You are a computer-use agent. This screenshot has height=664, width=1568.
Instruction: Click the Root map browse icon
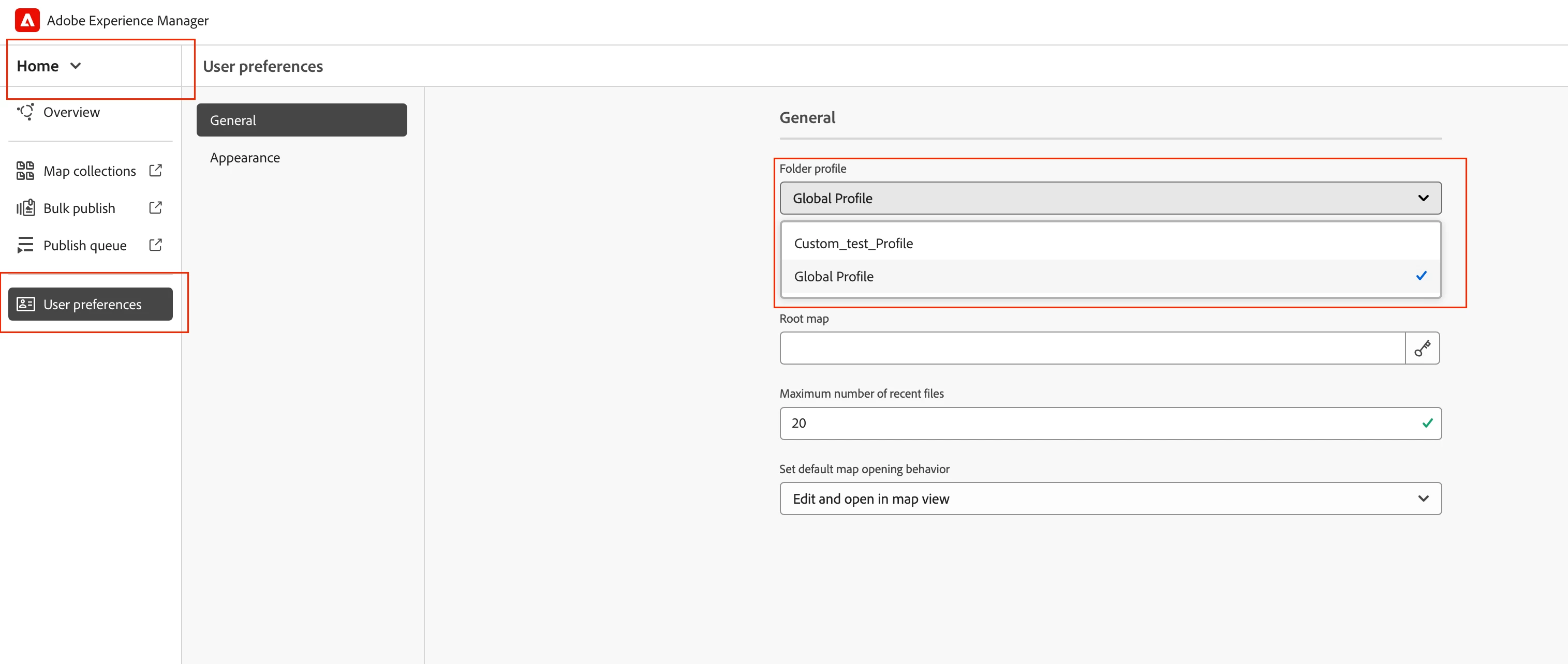pyautogui.click(x=1422, y=348)
